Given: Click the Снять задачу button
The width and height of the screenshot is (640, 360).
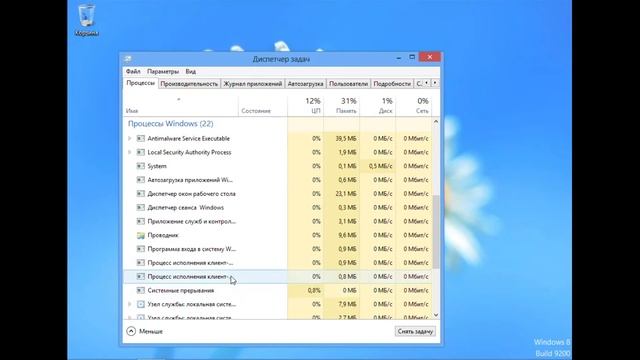Looking at the screenshot, I should click(415, 331).
